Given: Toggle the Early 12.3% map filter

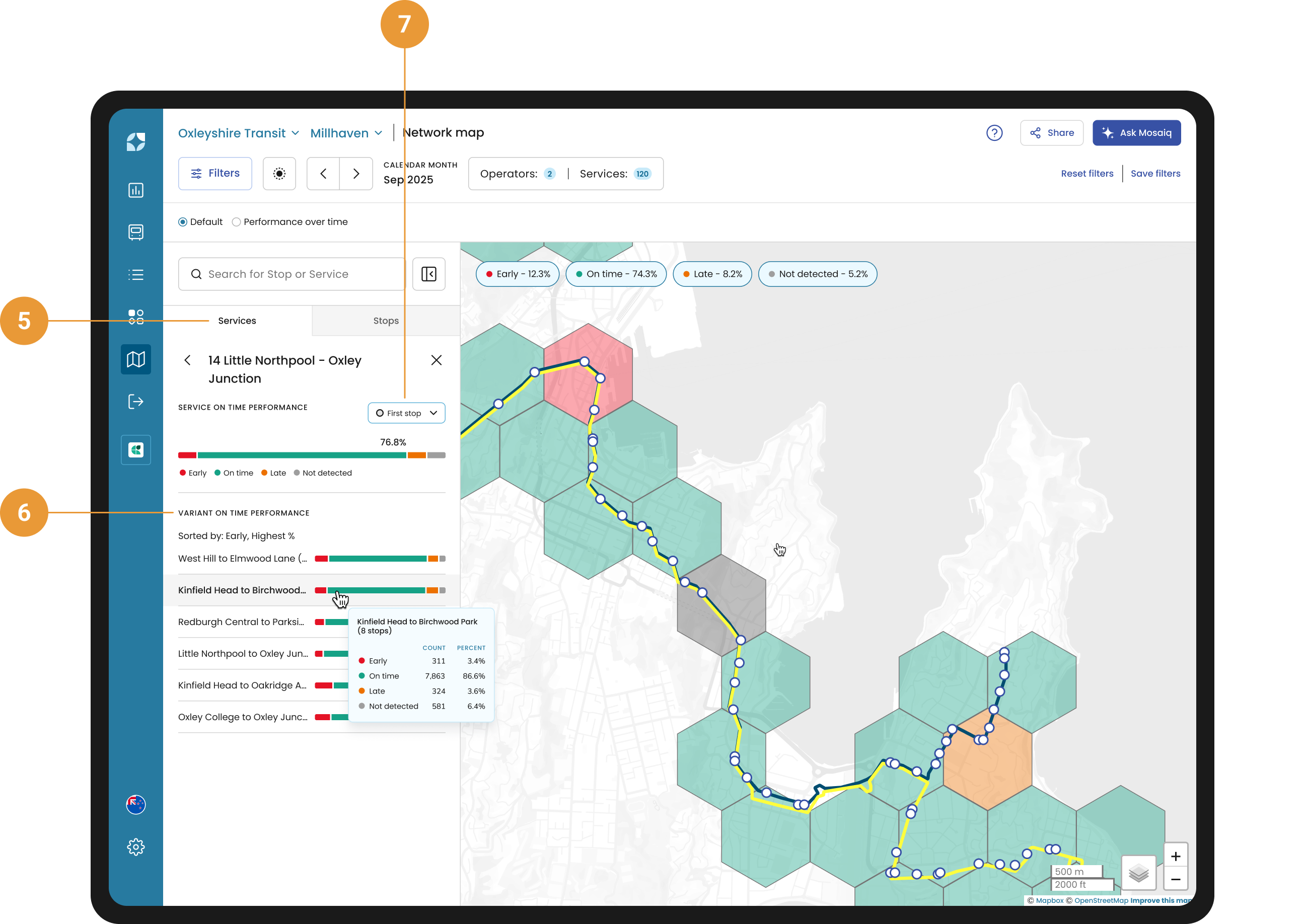Looking at the screenshot, I should 518,274.
